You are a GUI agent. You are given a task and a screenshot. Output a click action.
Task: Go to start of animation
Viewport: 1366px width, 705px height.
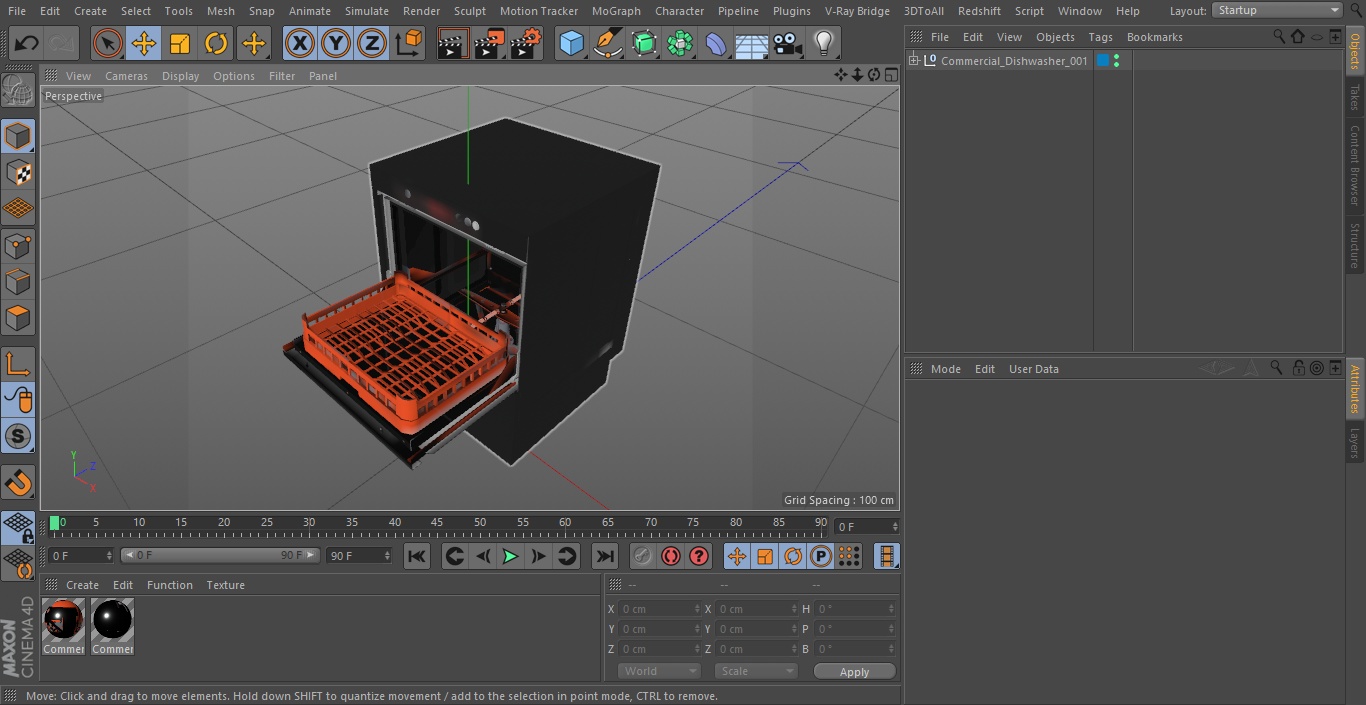pyautogui.click(x=417, y=556)
